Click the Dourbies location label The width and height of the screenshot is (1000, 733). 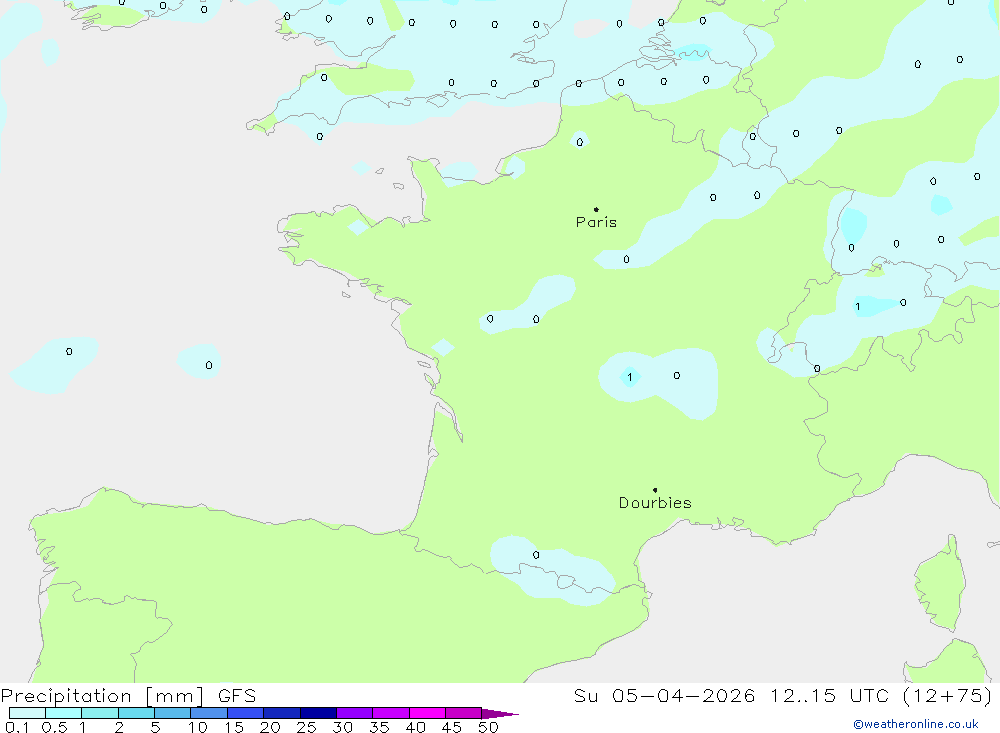655,503
